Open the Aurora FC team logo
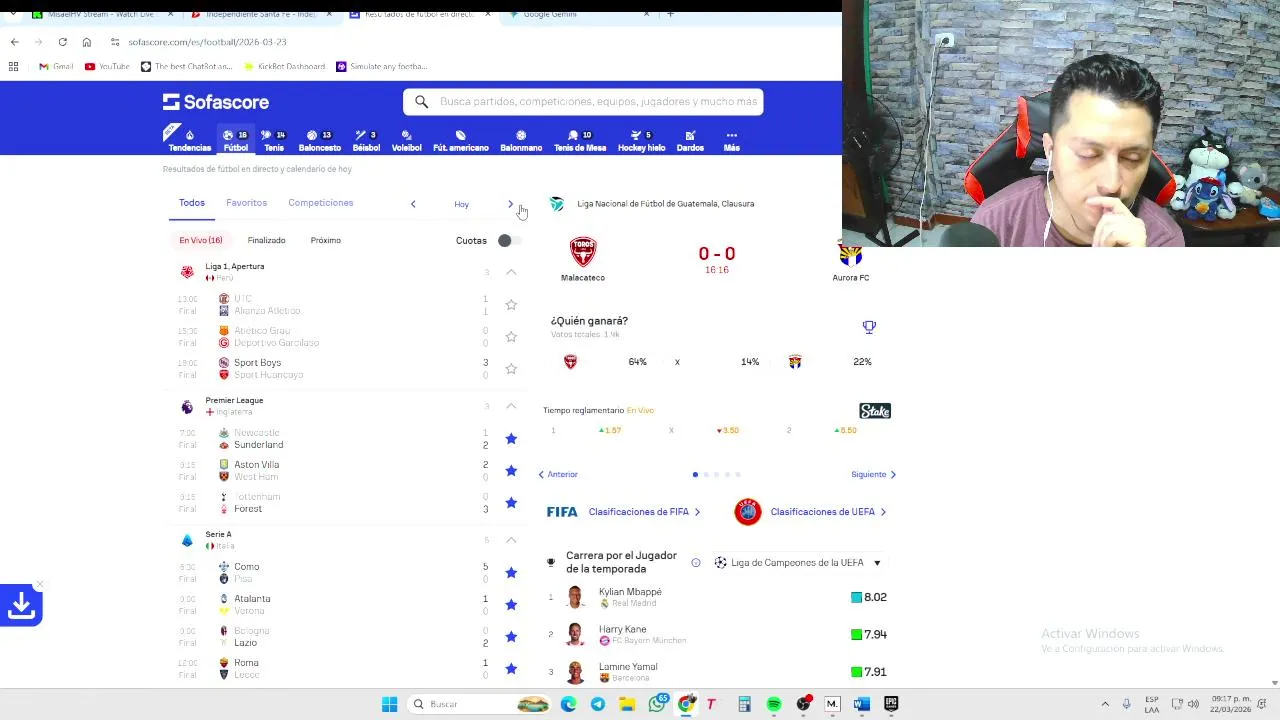This screenshot has height=720, width=1280. tap(851, 253)
